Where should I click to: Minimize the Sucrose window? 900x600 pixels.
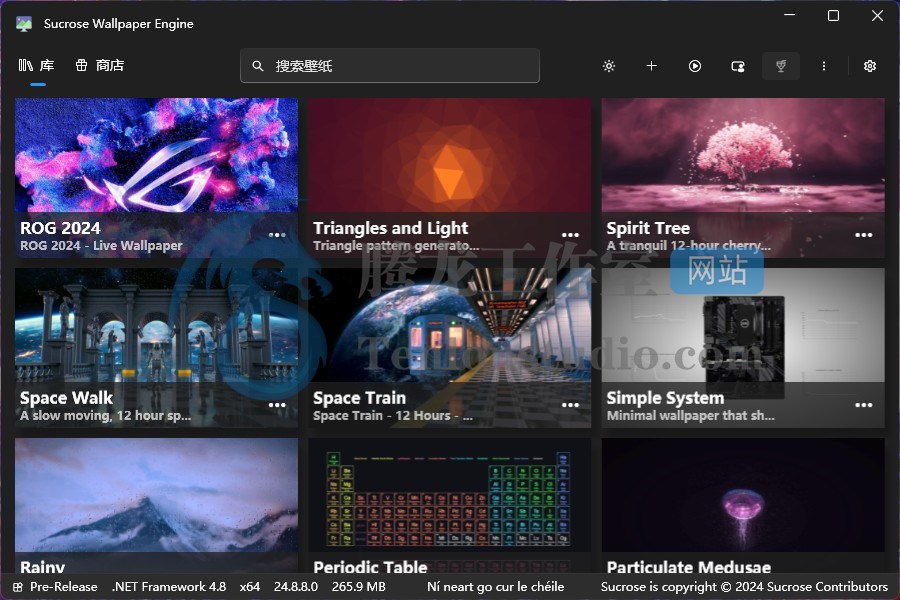pyautogui.click(x=790, y=15)
